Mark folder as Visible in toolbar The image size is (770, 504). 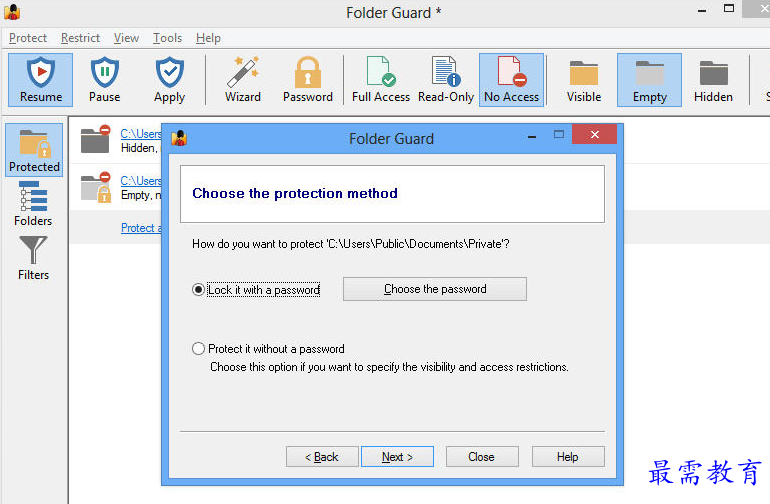(x=584, y=80)
